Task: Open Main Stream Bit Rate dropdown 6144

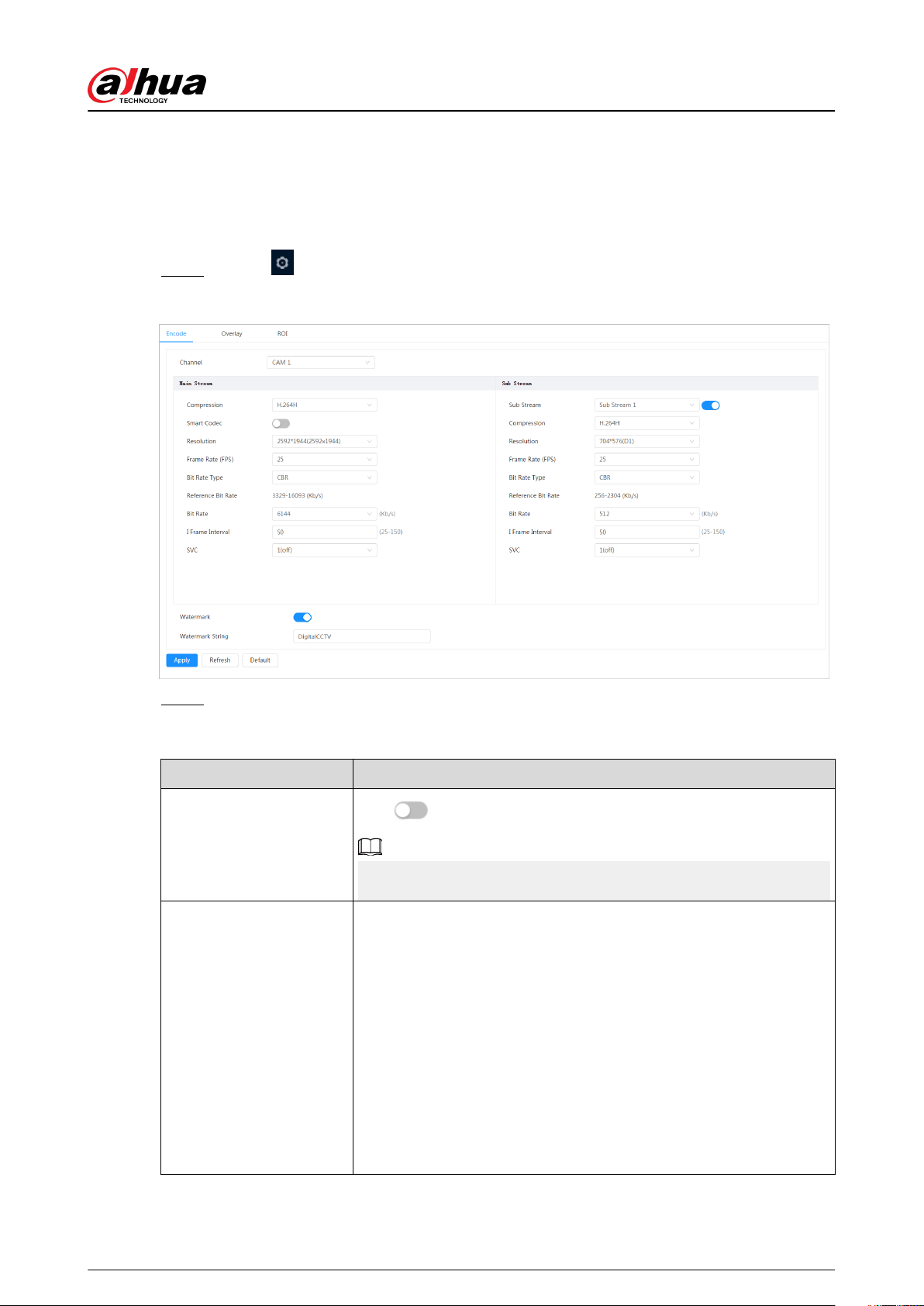Action: [325, 514]
